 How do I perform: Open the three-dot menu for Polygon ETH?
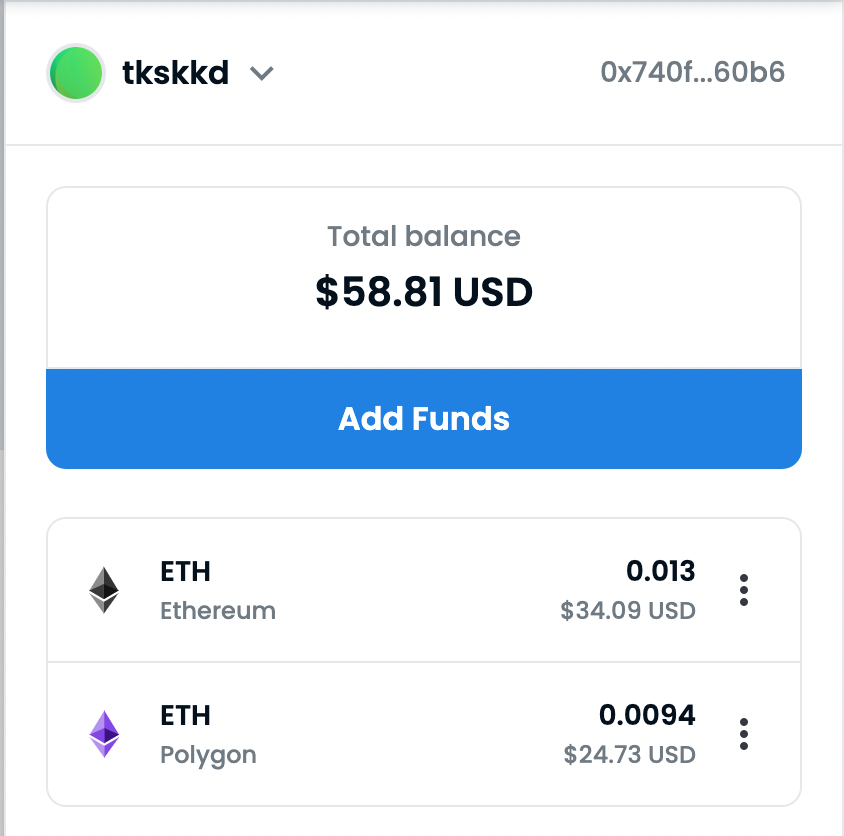[x=743, y=734]
